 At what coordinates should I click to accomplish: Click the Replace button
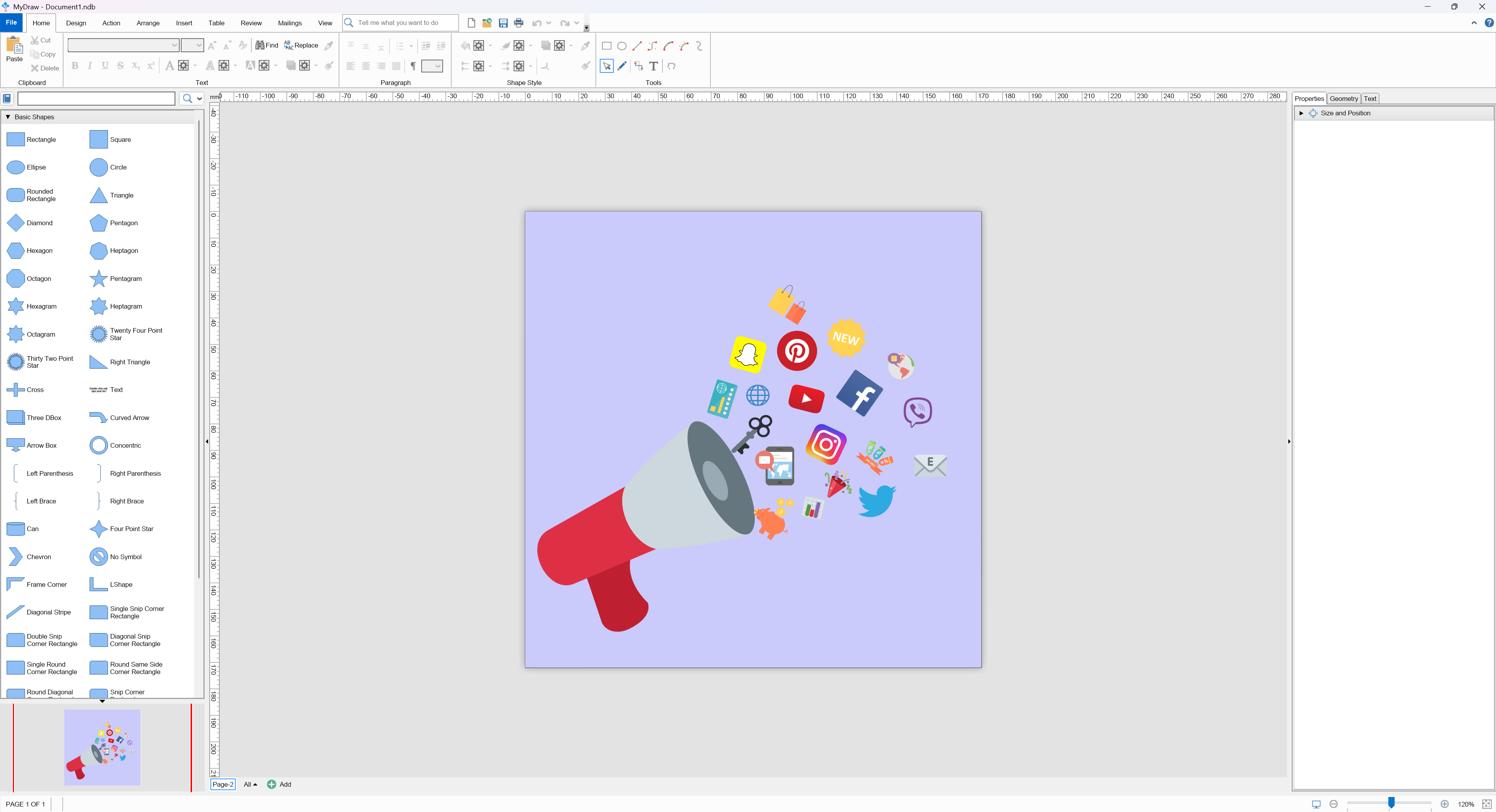(301, 45)
